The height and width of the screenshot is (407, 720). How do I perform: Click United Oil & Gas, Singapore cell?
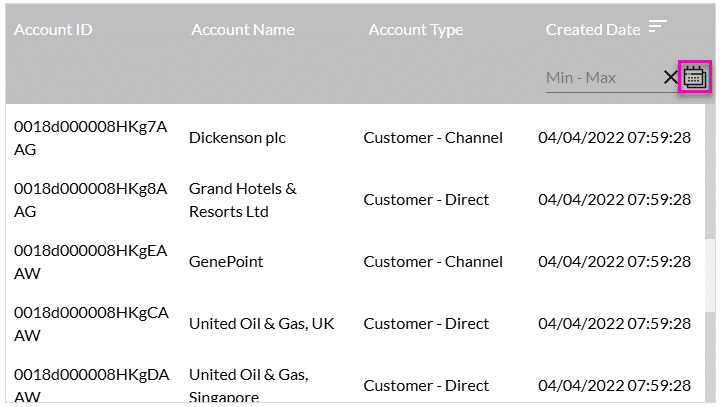248,385
